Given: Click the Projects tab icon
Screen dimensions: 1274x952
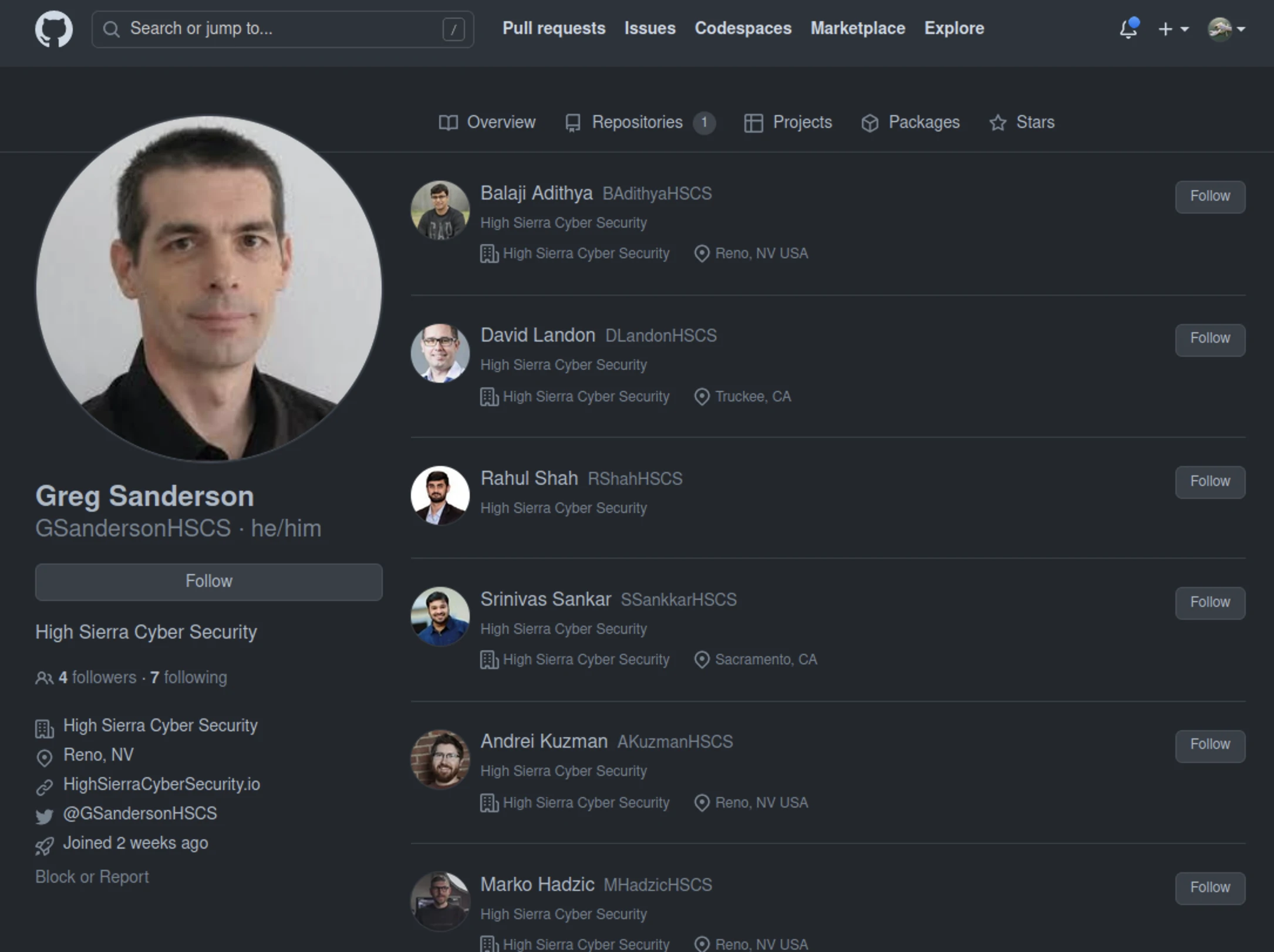Looking at the screenshot, I should click(x=754, y=122).
